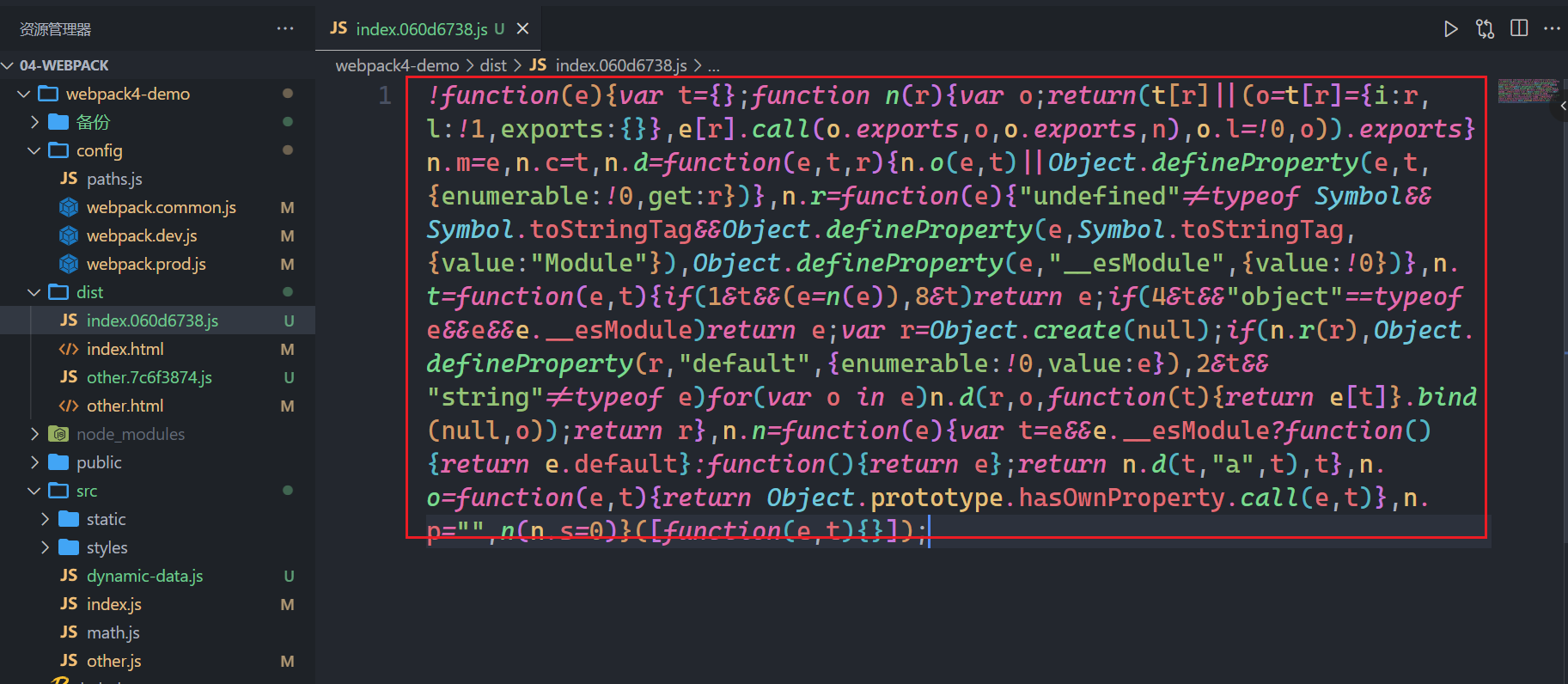Click the JS icon beside paths.js
The width and height of the screenshot is (1568, 684).
[69, 179]
